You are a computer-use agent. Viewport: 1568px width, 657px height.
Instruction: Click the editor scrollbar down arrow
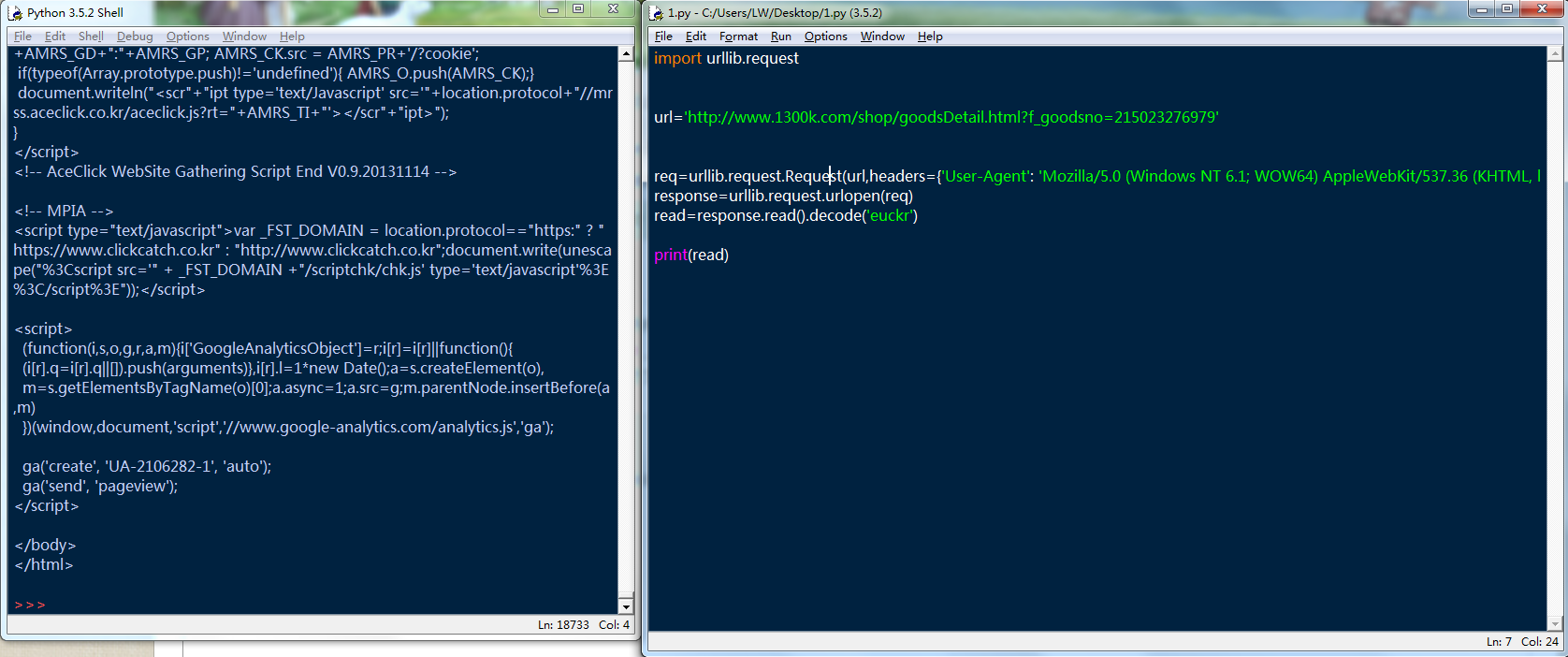[1555, 624]
